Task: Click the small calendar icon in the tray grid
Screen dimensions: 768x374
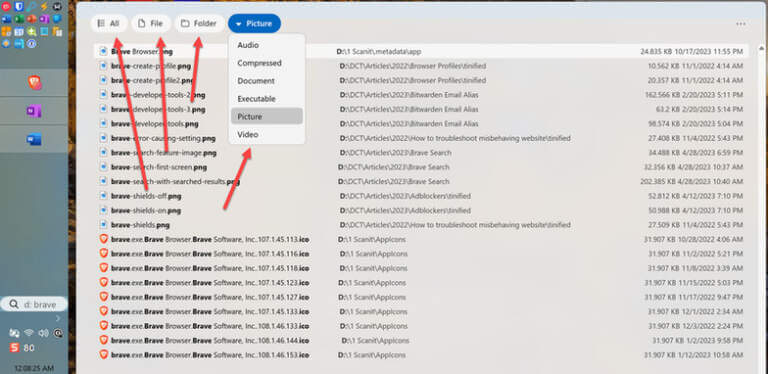Action: [19, 32]
